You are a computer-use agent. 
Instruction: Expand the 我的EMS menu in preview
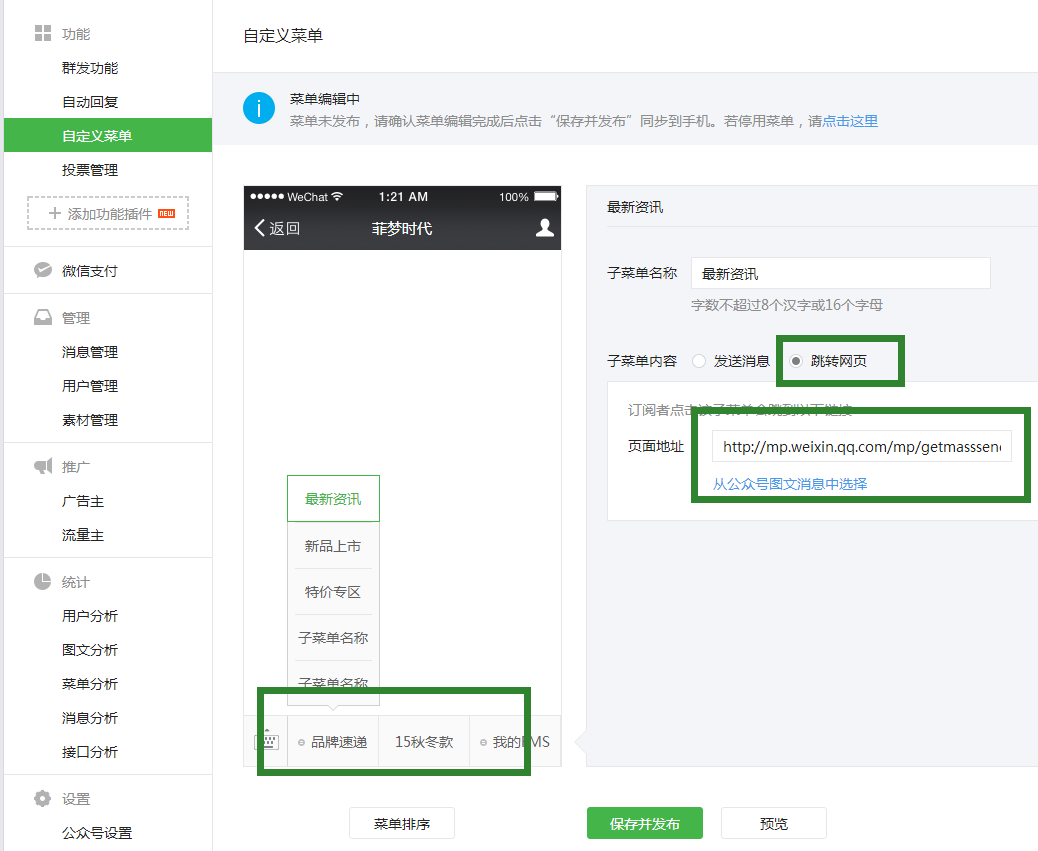click(515, 742)
